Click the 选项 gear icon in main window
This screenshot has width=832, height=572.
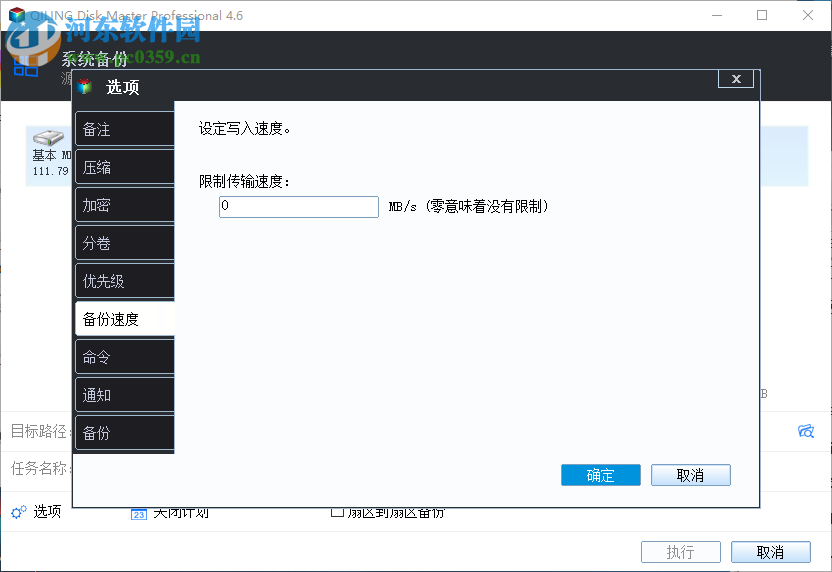19,512
